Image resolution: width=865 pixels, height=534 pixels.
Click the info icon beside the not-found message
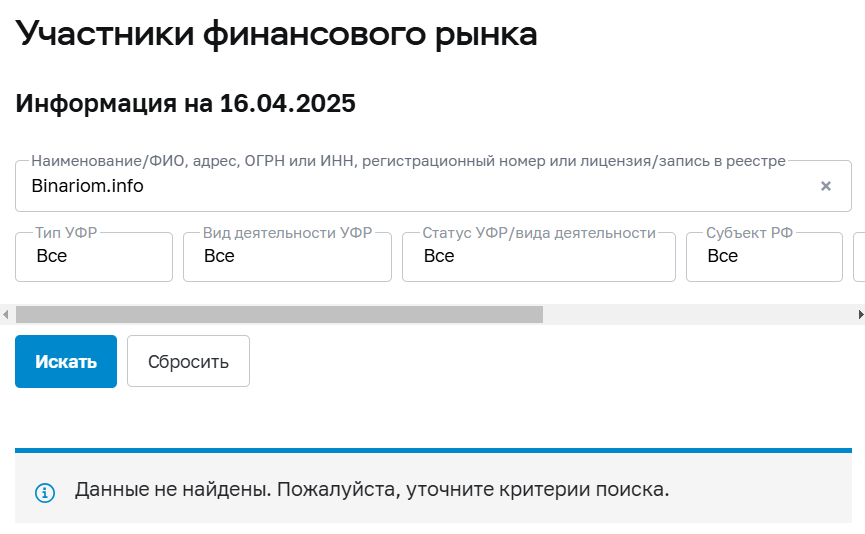[45, 492]
